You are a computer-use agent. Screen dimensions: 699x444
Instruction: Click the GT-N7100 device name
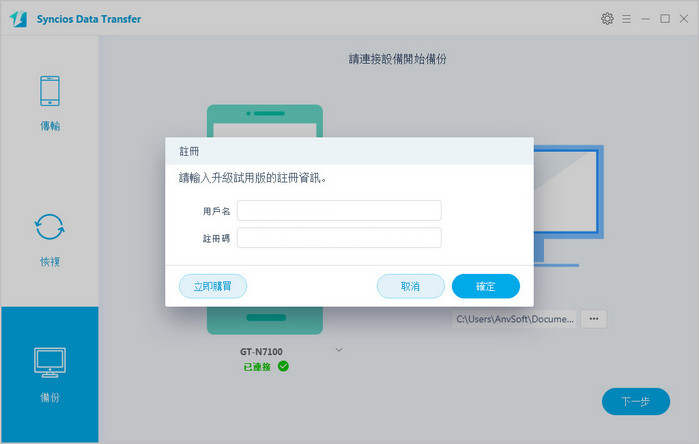click(x=261, y=352)
